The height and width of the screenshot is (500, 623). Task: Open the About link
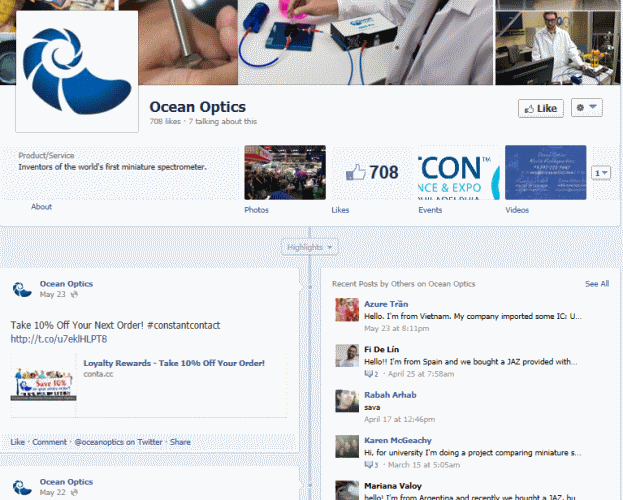41,207
